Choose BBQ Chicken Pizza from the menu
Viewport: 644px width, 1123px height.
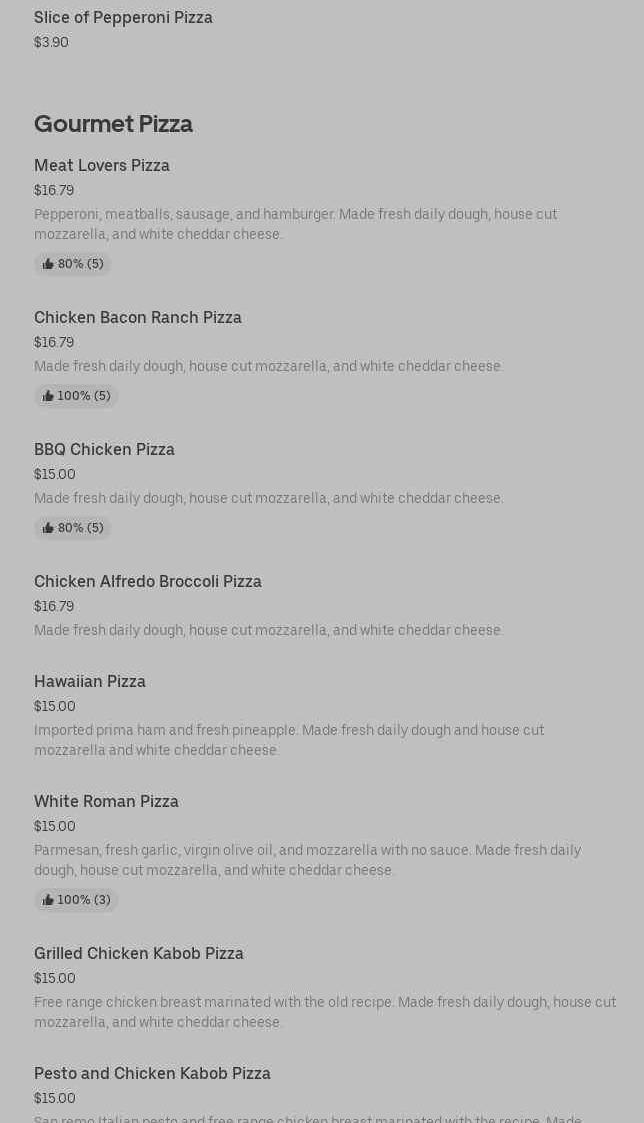pyautogui.click(x=104, y=449)
